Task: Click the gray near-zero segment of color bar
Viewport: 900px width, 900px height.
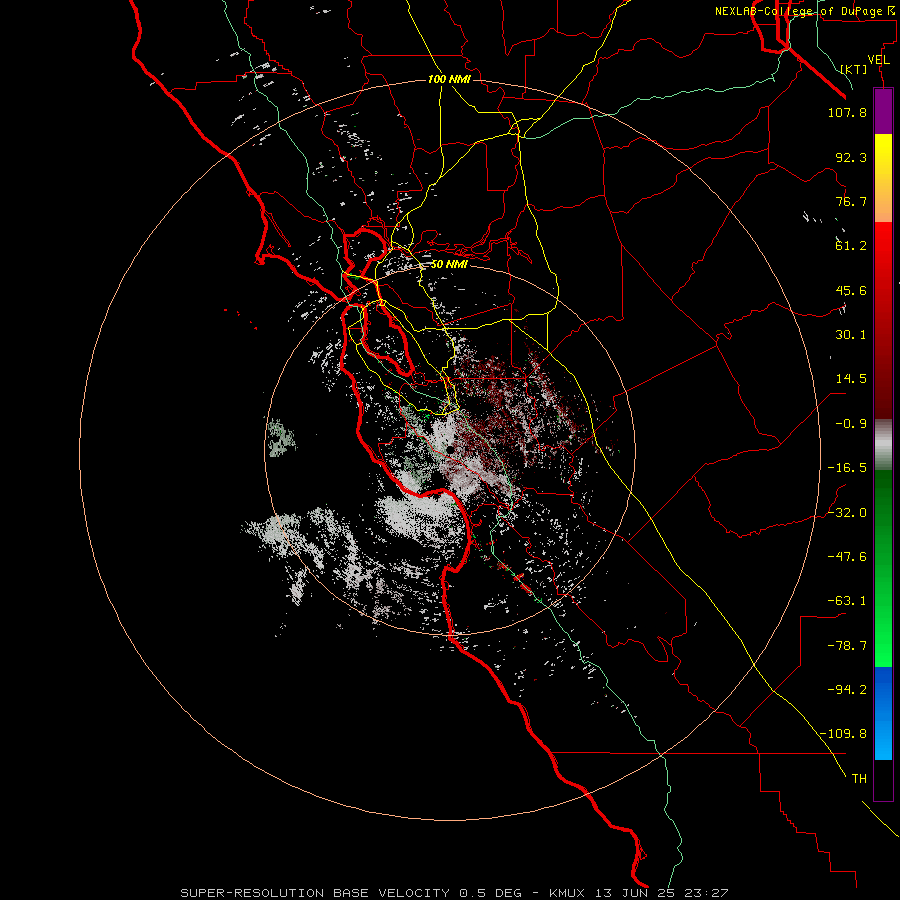Action: pyautogui.click(x=883, y=445)
